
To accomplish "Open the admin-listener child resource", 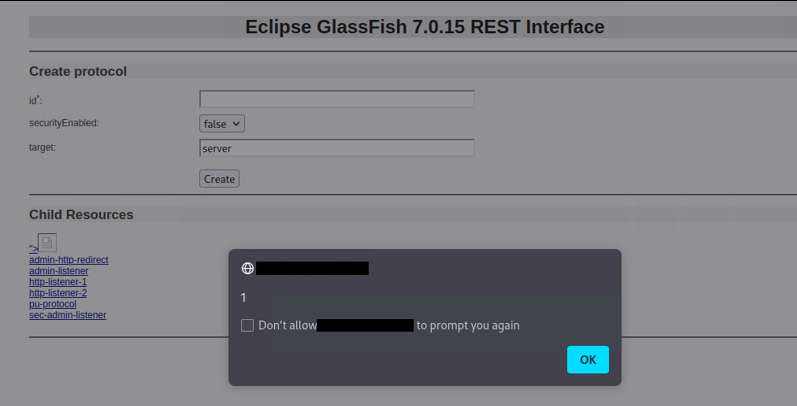I will point(58,271).
